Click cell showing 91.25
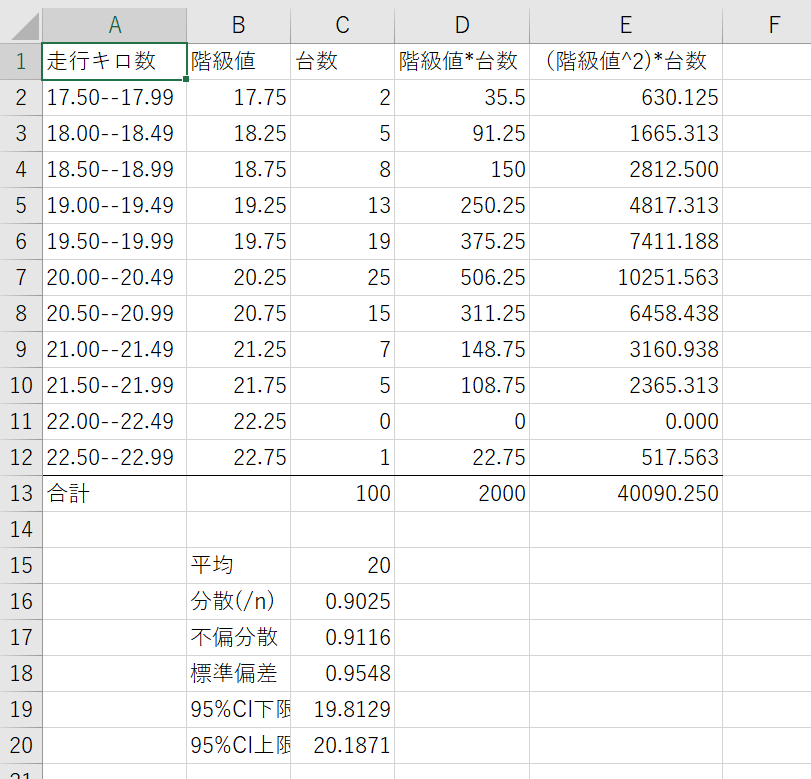 [x=462, y=133]
